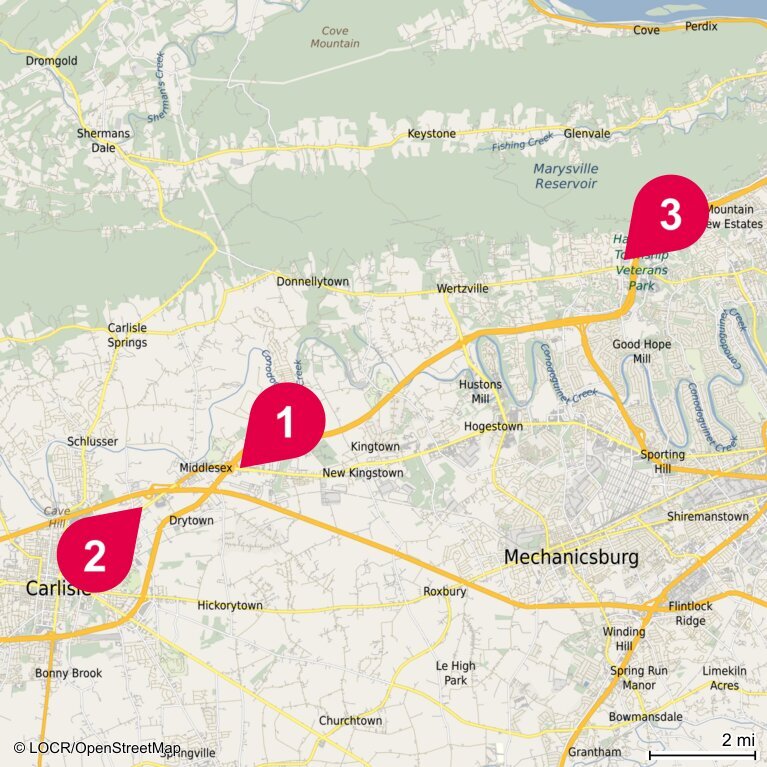
Task: Click the Cove Mountain label
Action: coord(335,37)
